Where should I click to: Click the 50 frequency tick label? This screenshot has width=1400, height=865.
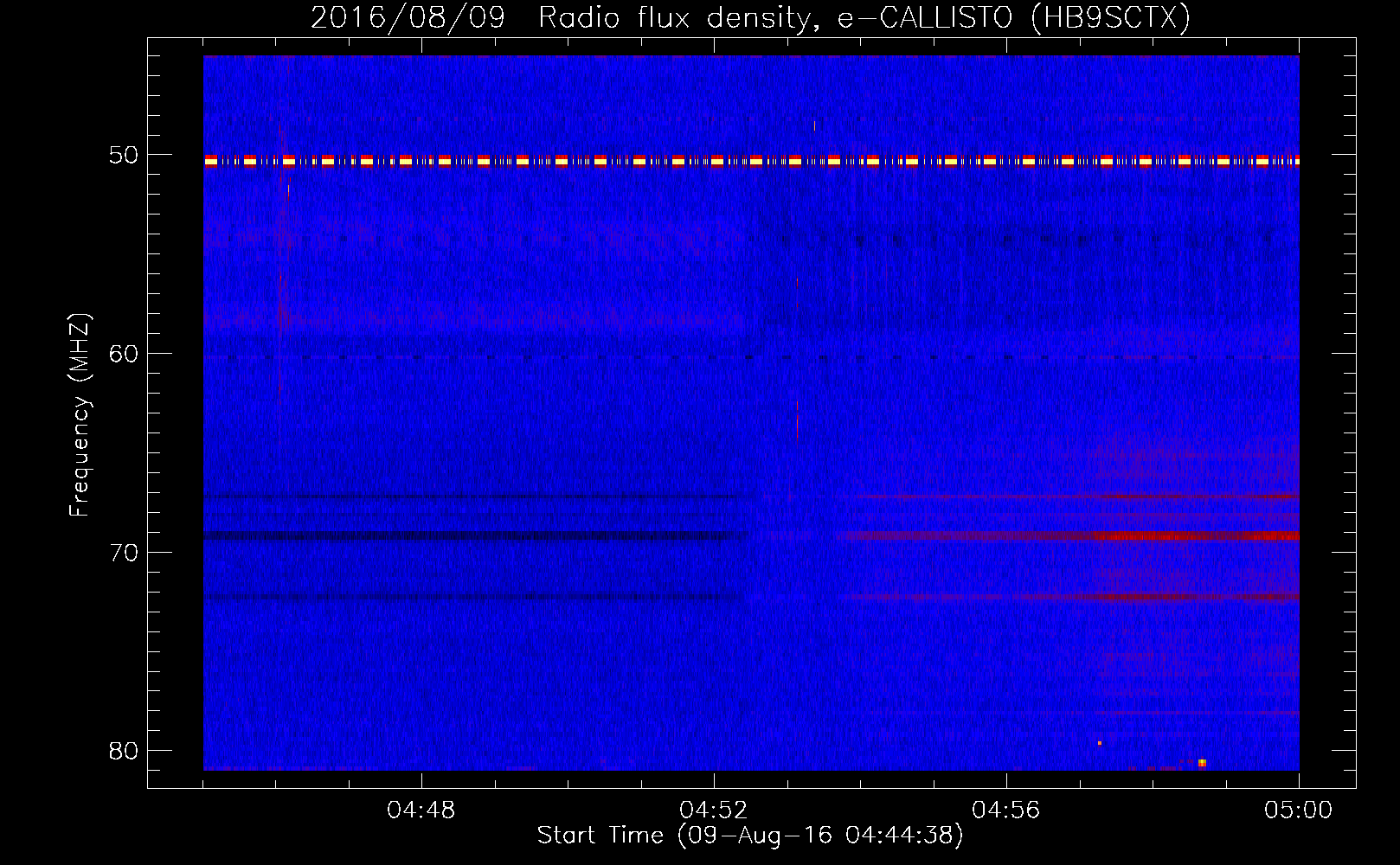(124, 156)
